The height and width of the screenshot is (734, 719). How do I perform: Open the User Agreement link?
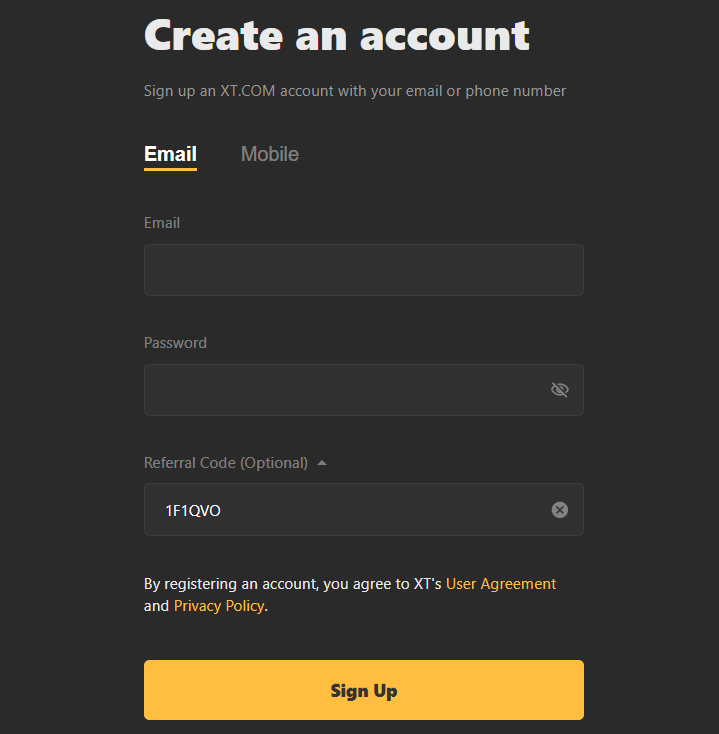tap(501, 584)
